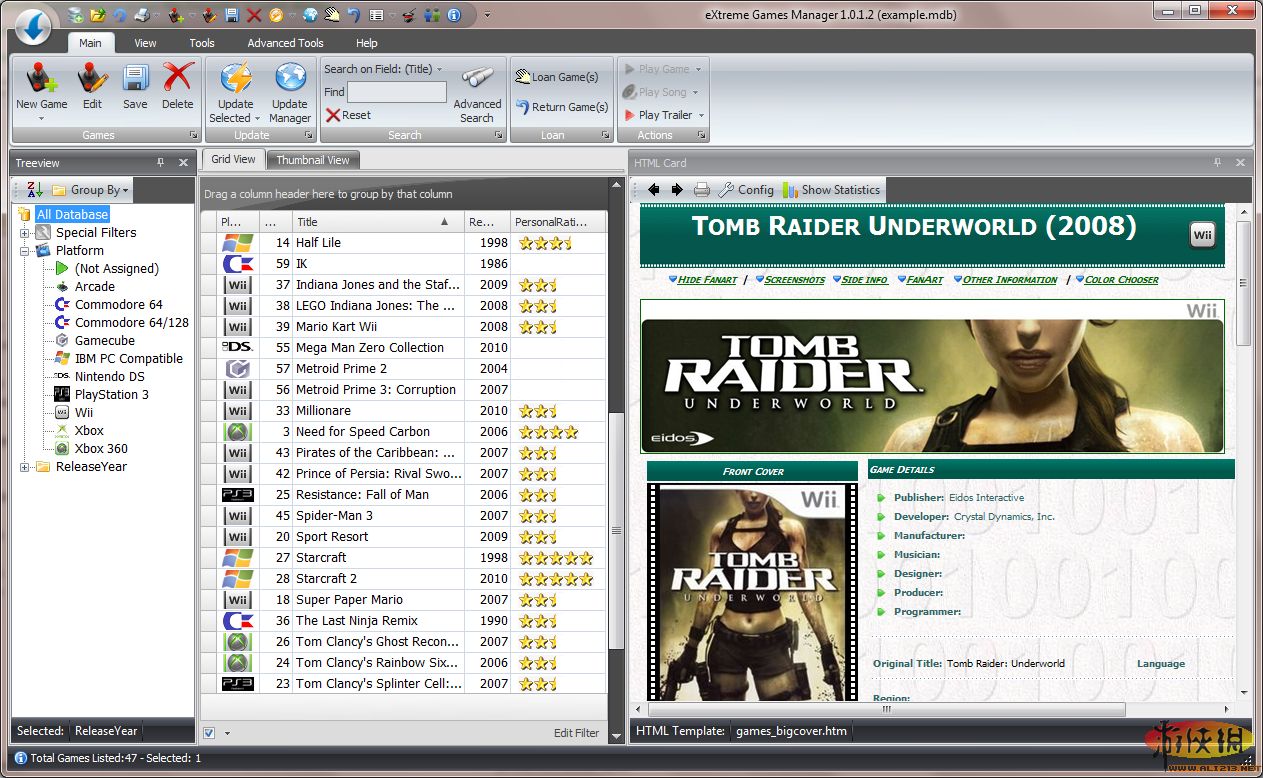
Task: Click Show Statistics chart icon
Action: coord(791,190)
